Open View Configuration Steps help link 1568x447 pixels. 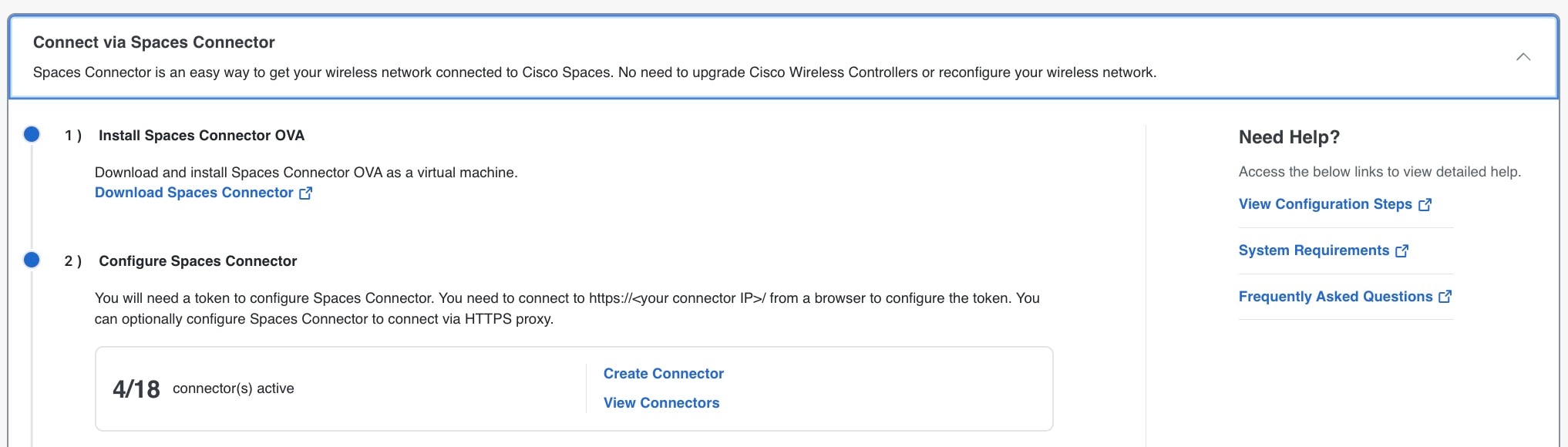coord(1325,204)
